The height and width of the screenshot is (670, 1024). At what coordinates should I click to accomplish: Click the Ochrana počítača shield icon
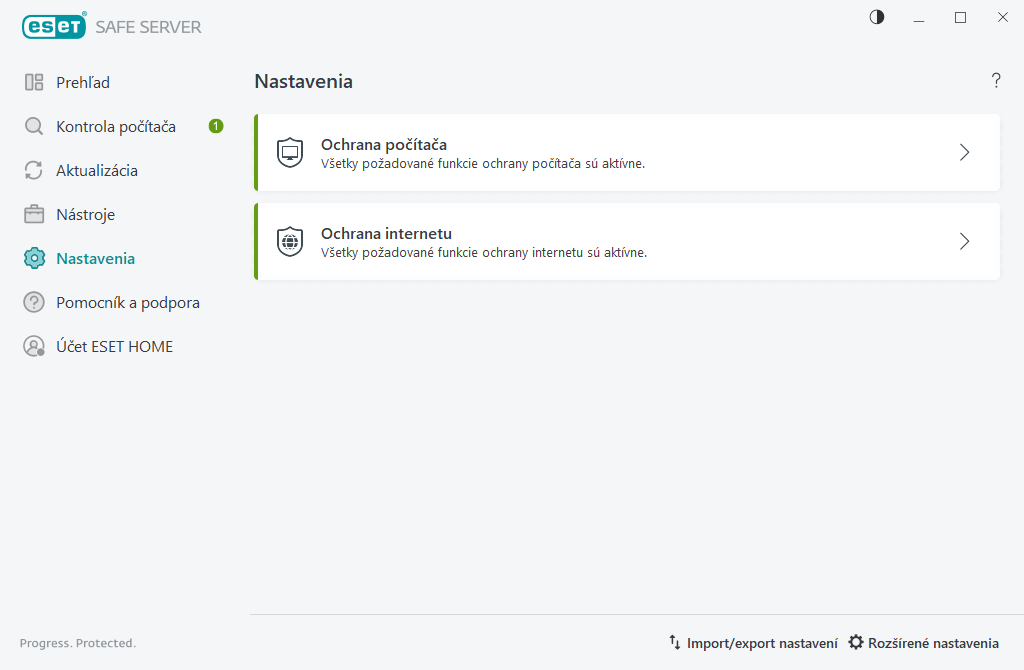click(x=290, y=153)
